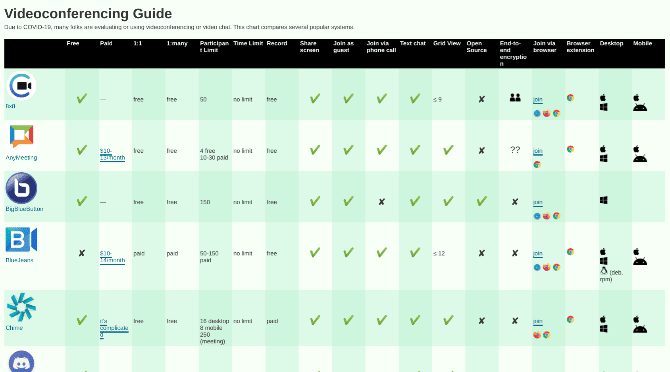Click the join link in BigBlueButton row
This screenshot has height=372, width=670.
[538, 202]
